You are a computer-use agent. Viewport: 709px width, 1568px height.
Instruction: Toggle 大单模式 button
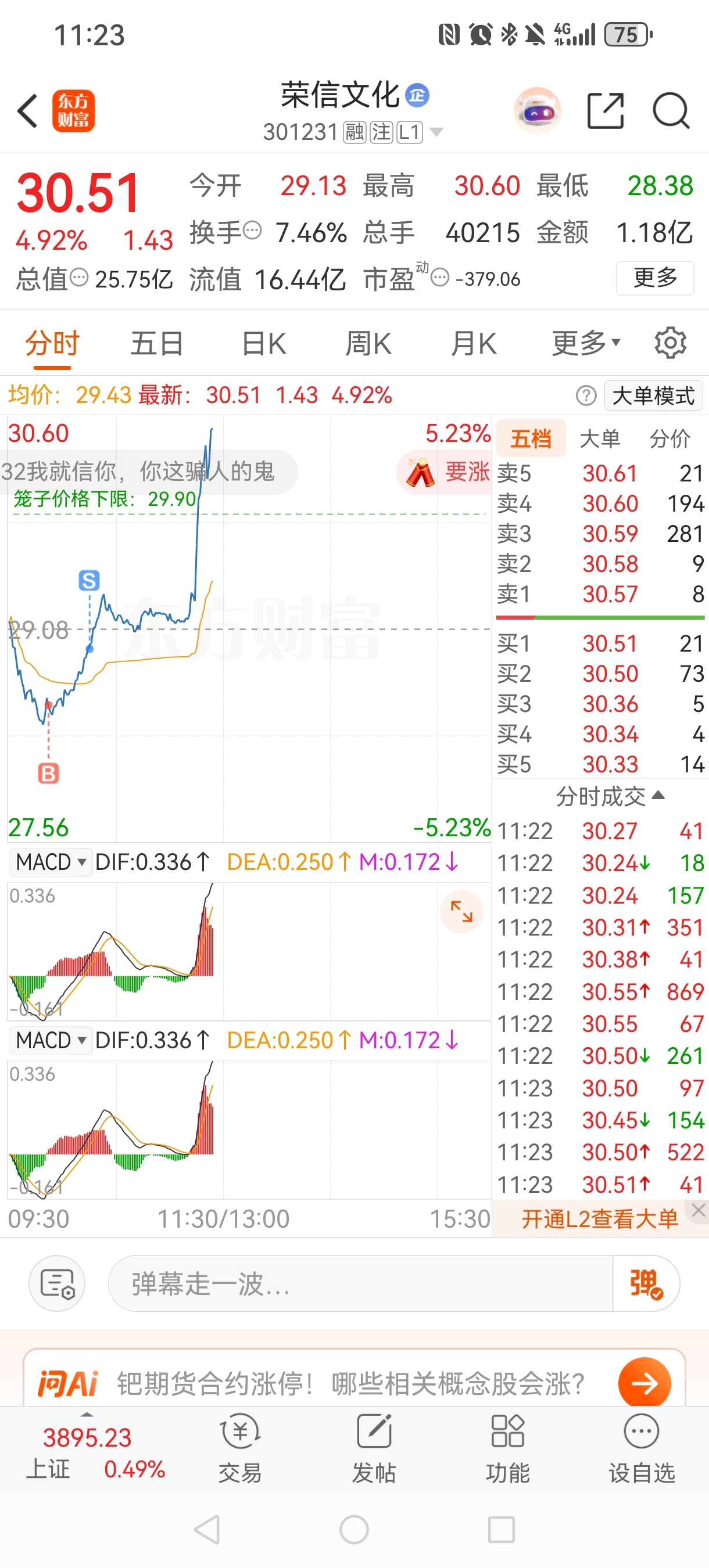[653, 395]
